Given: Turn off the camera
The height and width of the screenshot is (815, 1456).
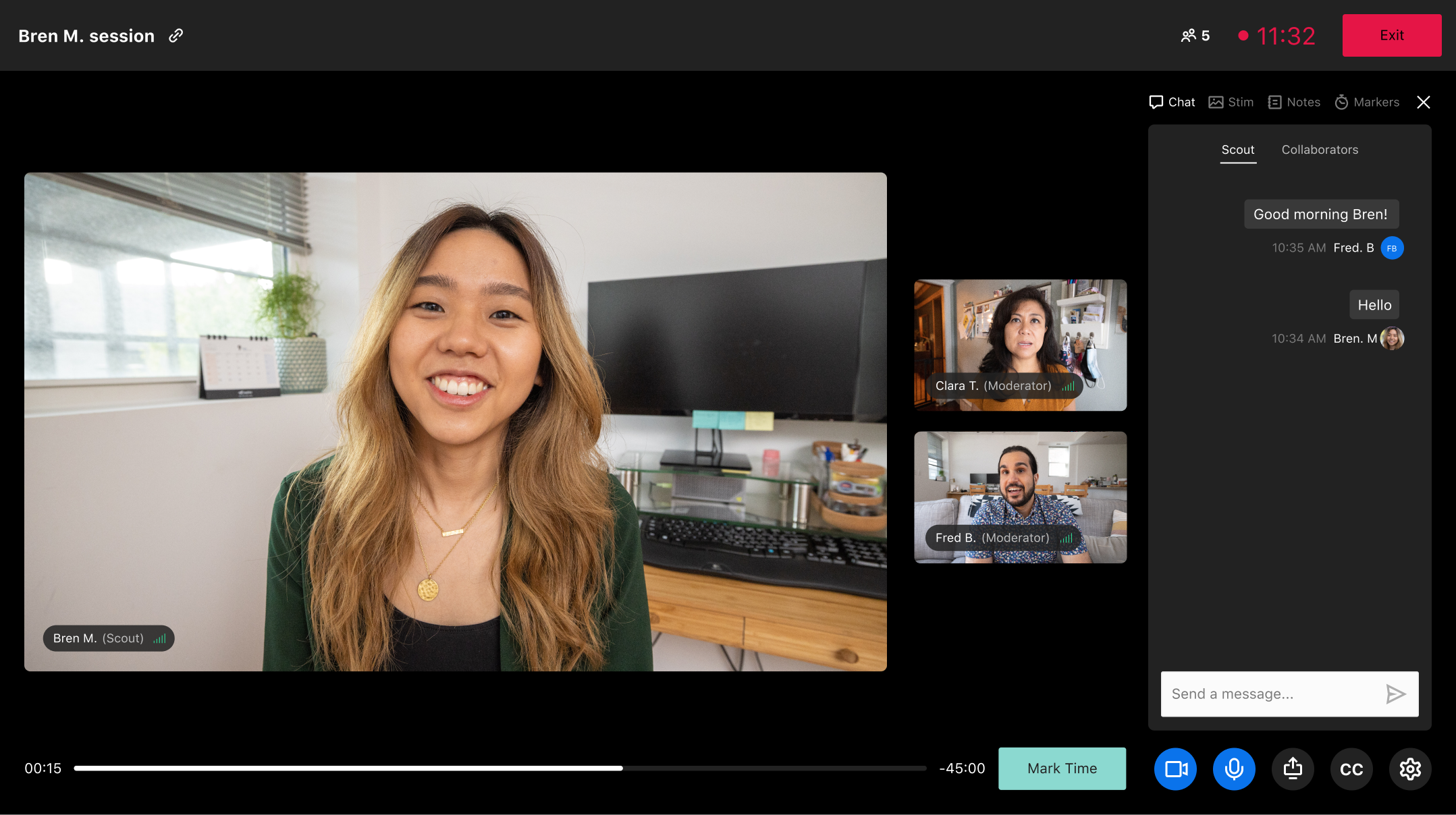Looking at the screenshot, I should (1175, 768).
